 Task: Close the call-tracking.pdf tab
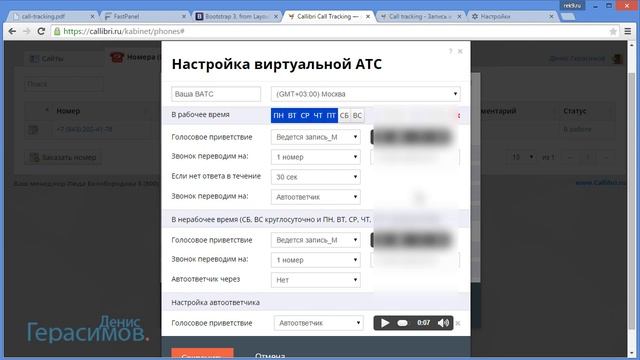(92, 16)
